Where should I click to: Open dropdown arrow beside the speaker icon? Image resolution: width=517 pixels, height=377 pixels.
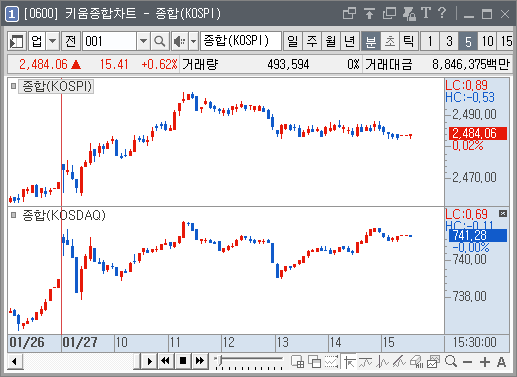click(193, 42)
